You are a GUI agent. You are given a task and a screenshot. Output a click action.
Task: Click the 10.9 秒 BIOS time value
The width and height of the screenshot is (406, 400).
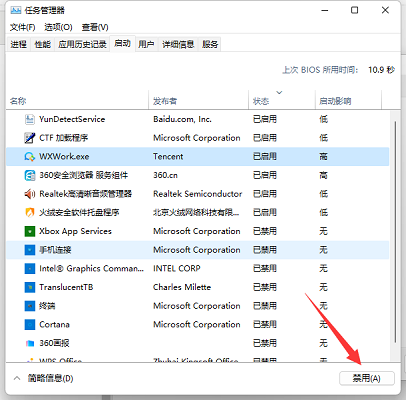pos(381,70)
